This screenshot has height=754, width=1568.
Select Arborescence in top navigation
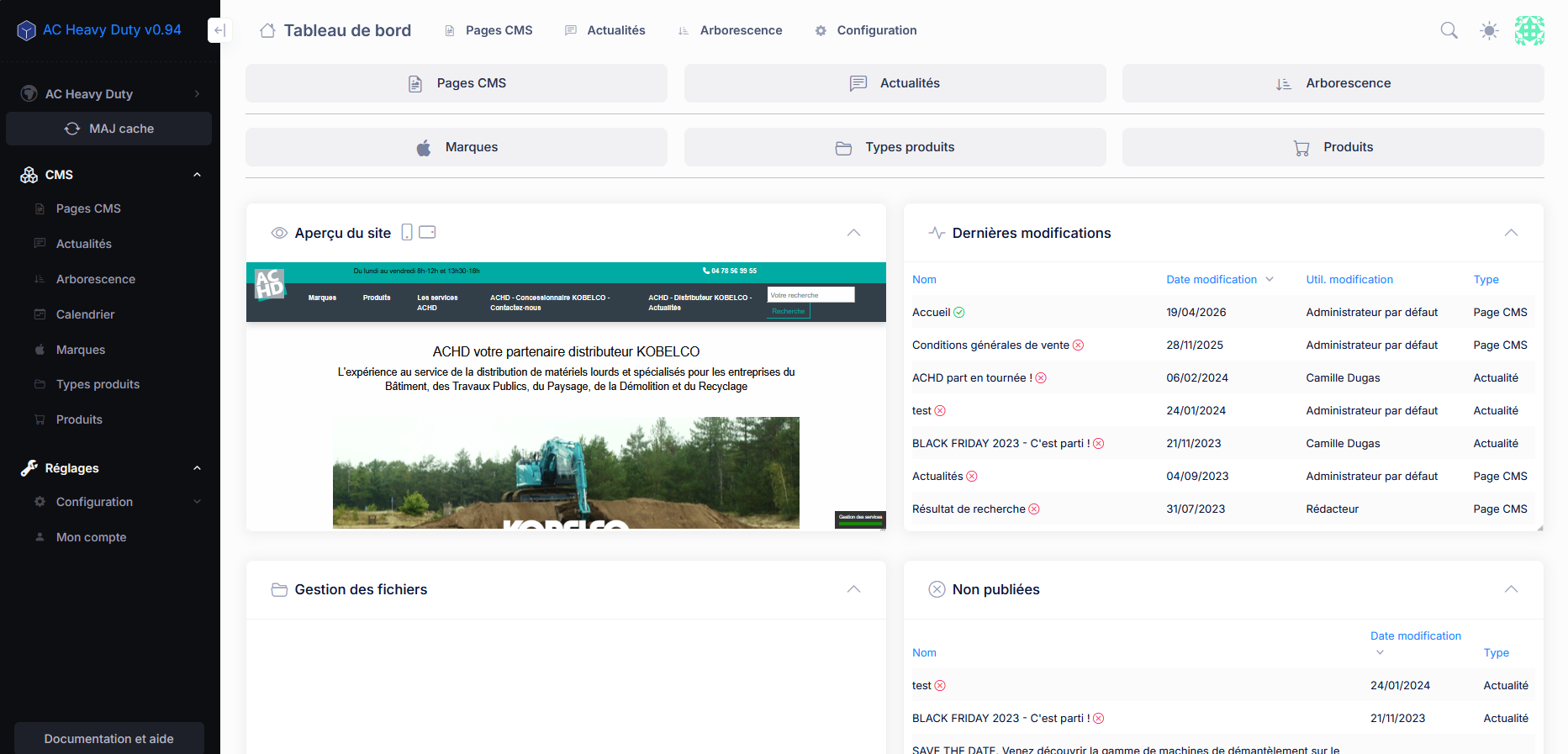(730, 30)
